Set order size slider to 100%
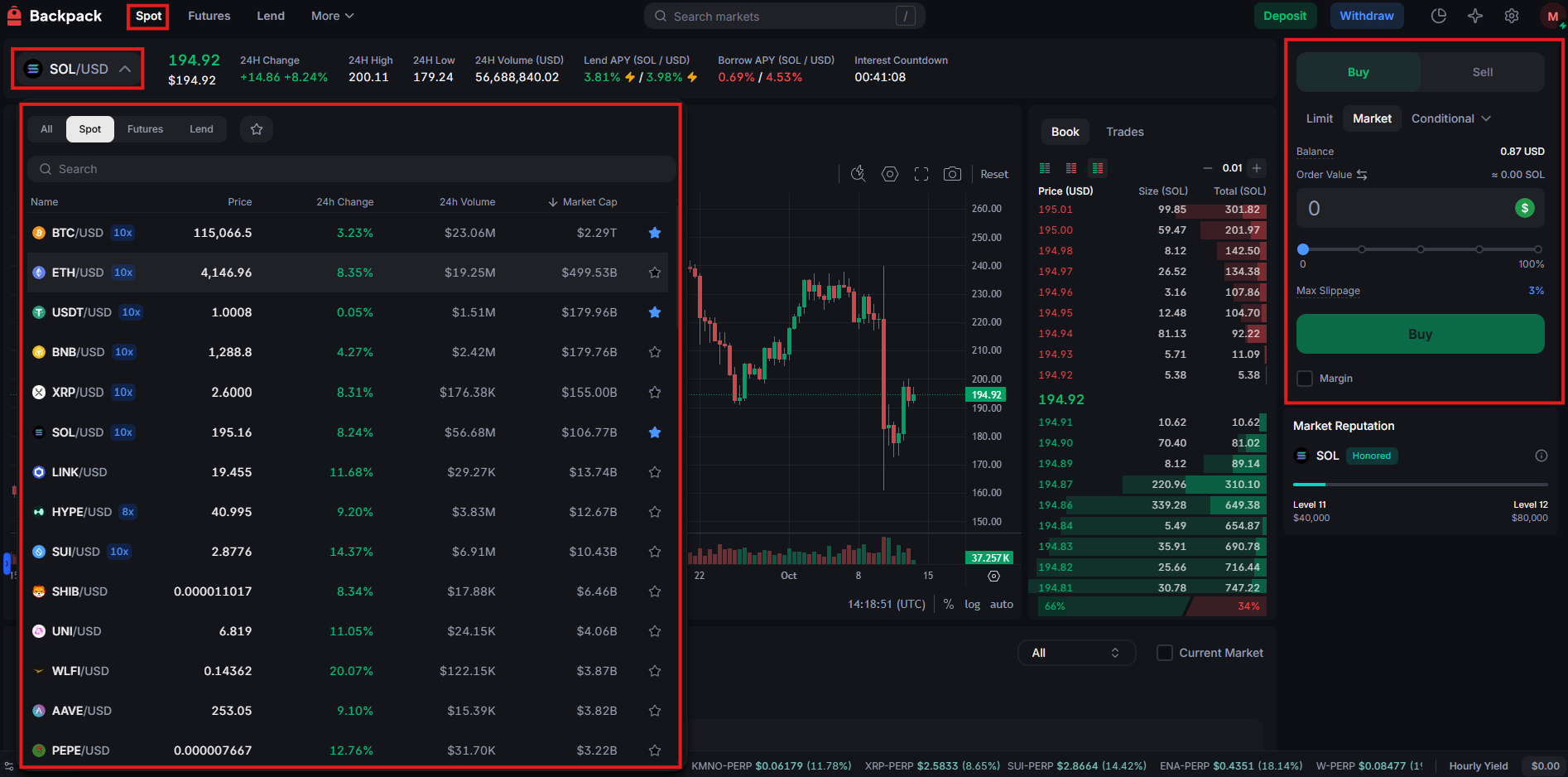The height and width of the screenshot is (777, 1568). pos(1537,249)
